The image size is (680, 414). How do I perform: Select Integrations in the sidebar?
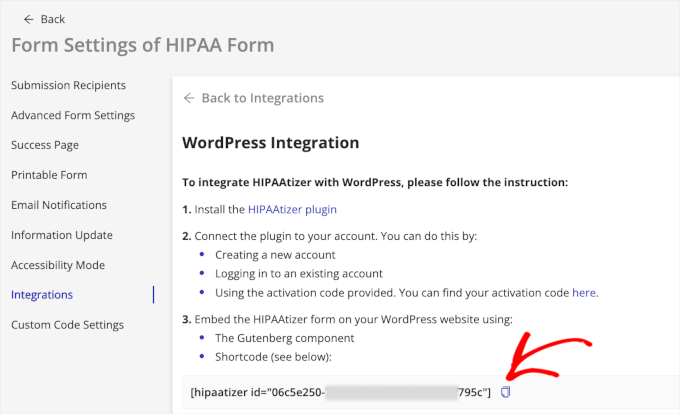(42, 295)
